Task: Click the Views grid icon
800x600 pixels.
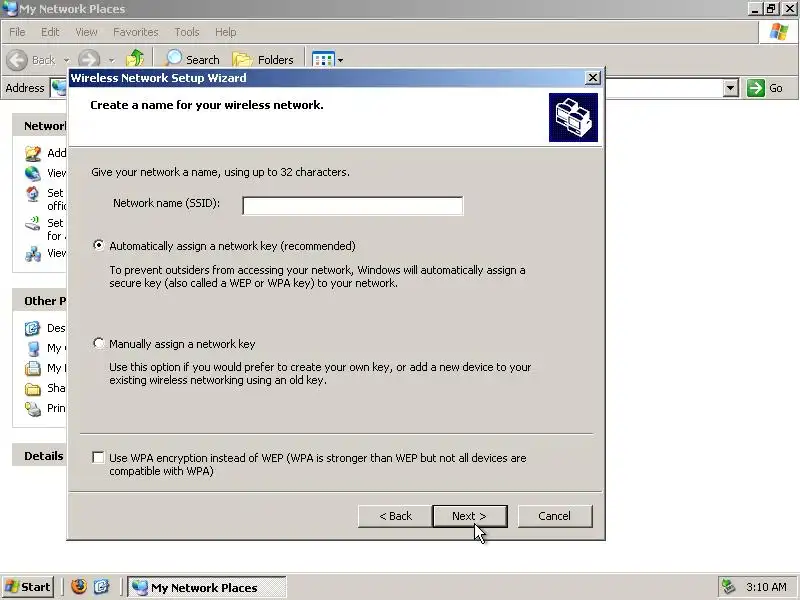Action: [x=323, y=60]
